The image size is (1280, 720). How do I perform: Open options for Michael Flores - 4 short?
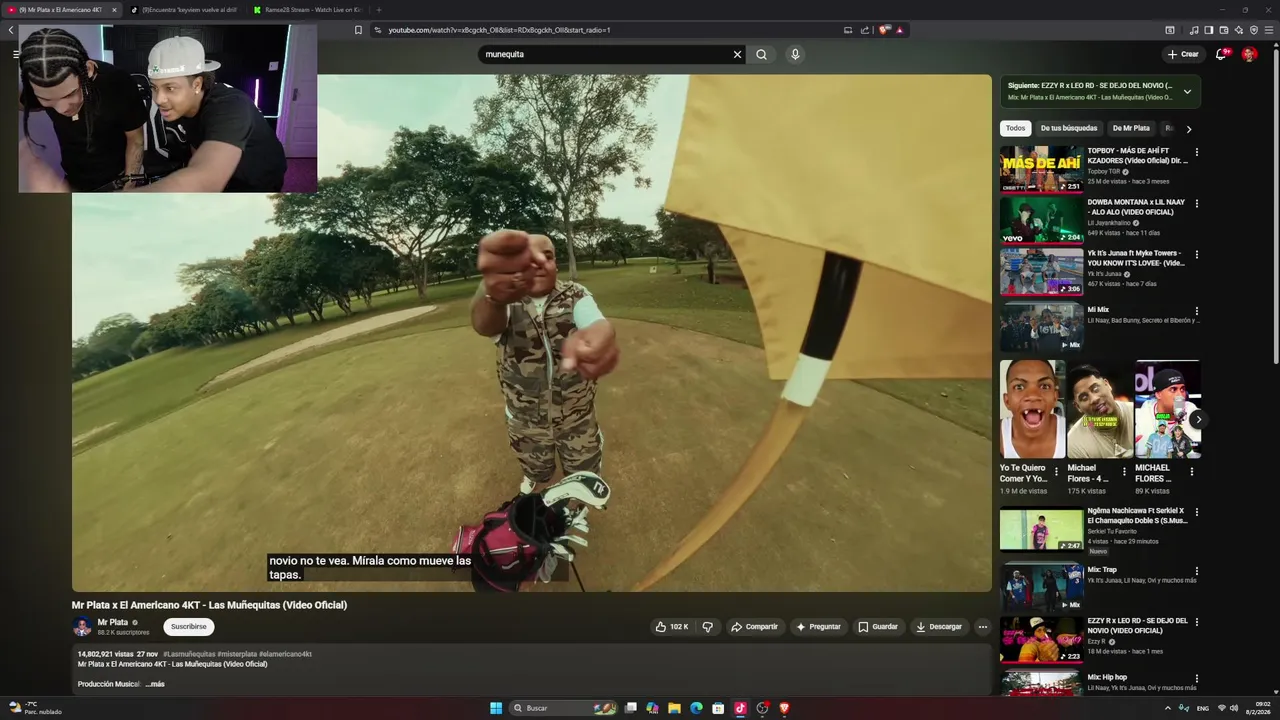click(1124, 472)
